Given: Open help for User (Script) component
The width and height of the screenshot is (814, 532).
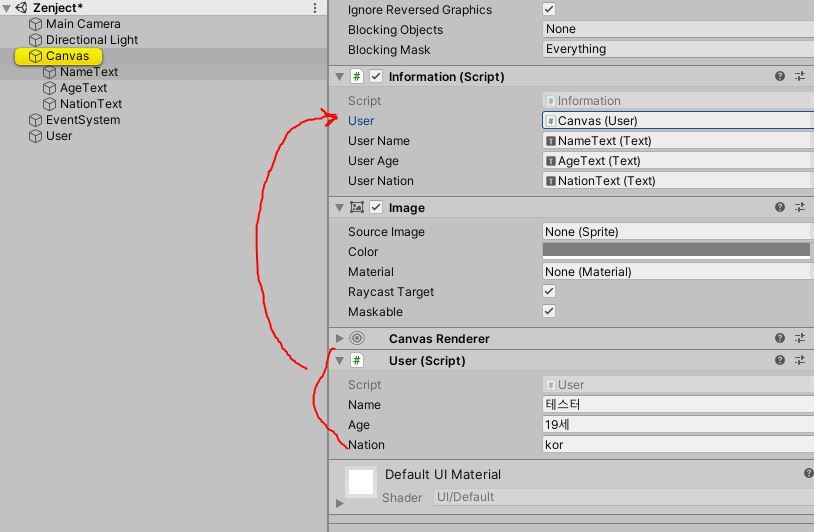Looking at the screenshot, I should coord(780,360).
